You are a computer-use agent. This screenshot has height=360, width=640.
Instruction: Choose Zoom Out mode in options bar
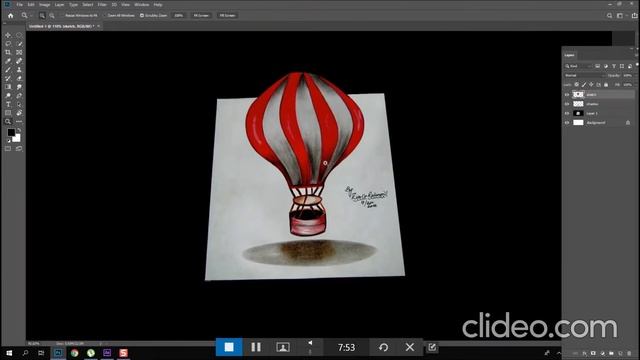click(x=52, y=16)
